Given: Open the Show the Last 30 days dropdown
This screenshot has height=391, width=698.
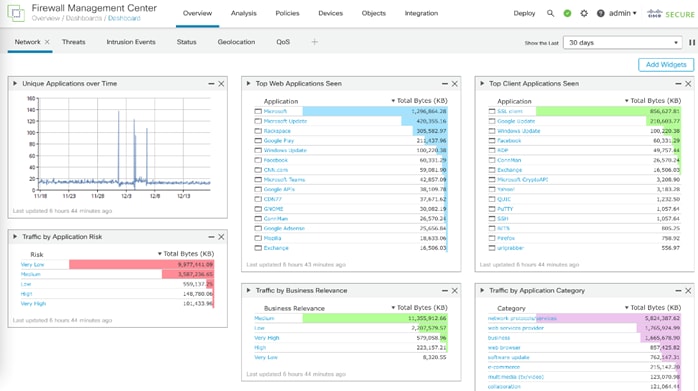Looking at the screenshot, I should (x=622, y=43).
